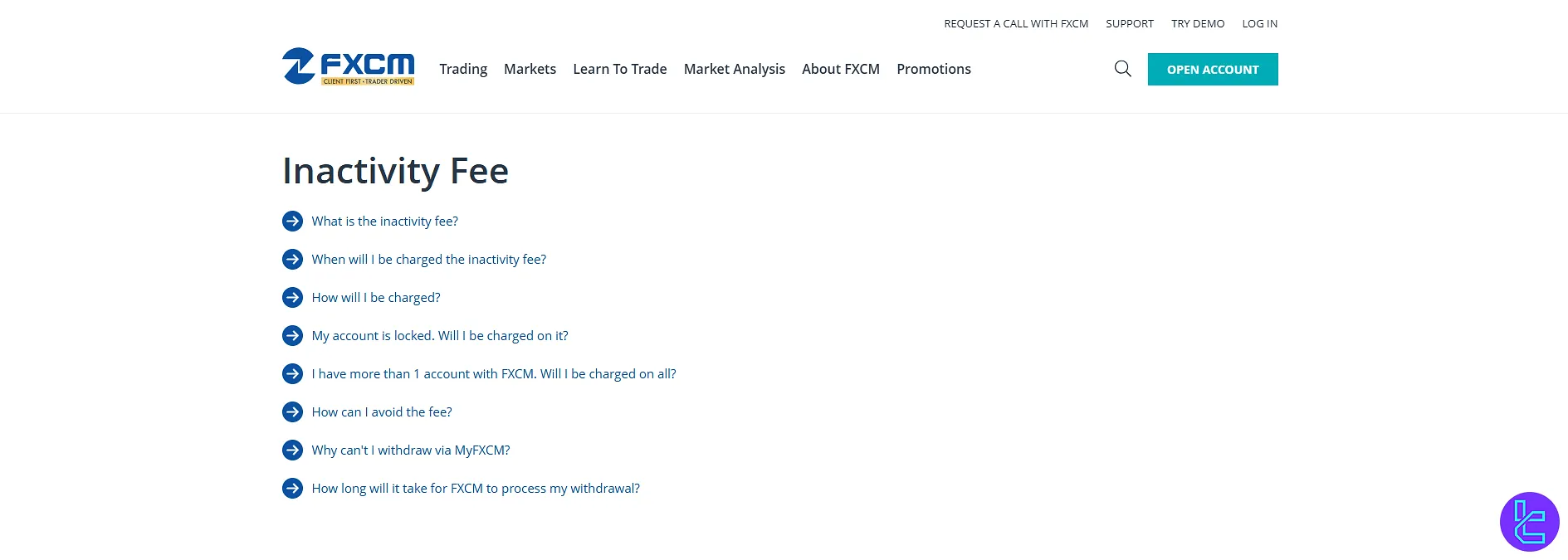Screen dimensions: 1568x560
Task: Open 'Why can't I withdraw via MyFXCM?'
Action: click(411, 450)
